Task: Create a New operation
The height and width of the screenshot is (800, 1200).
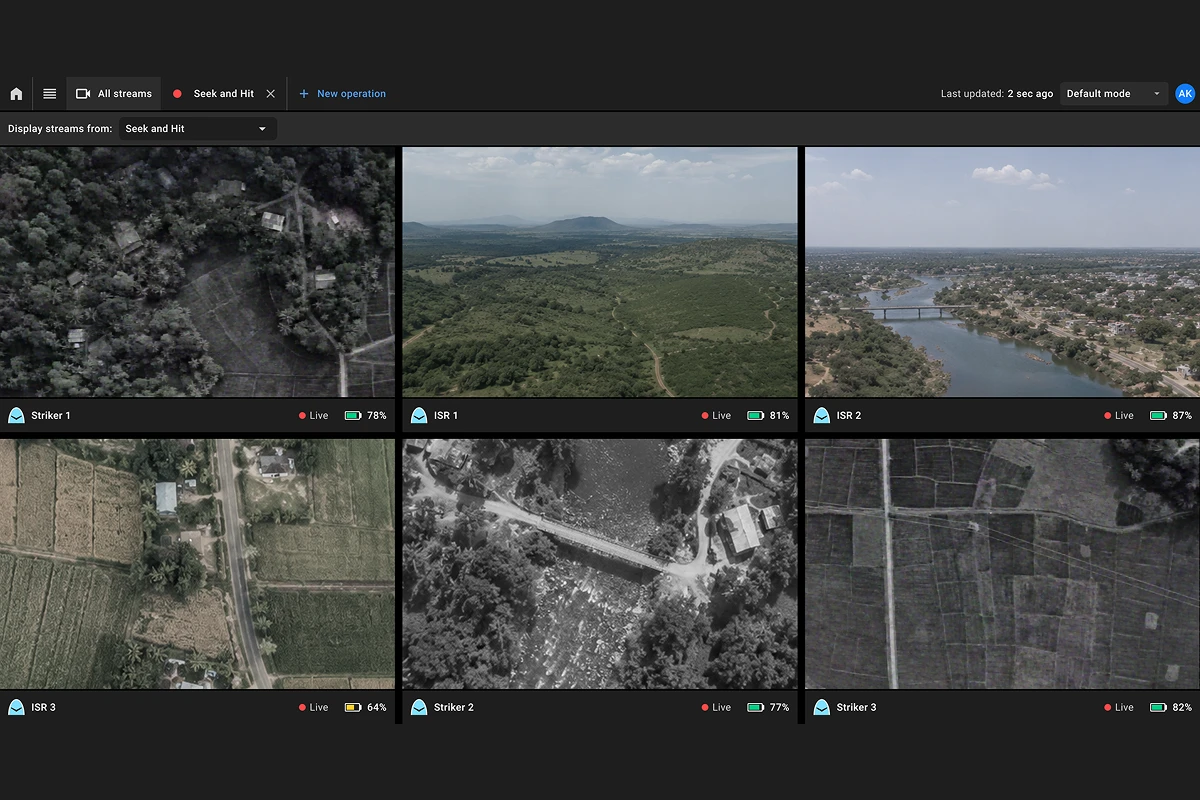Action: pos(342,94)
